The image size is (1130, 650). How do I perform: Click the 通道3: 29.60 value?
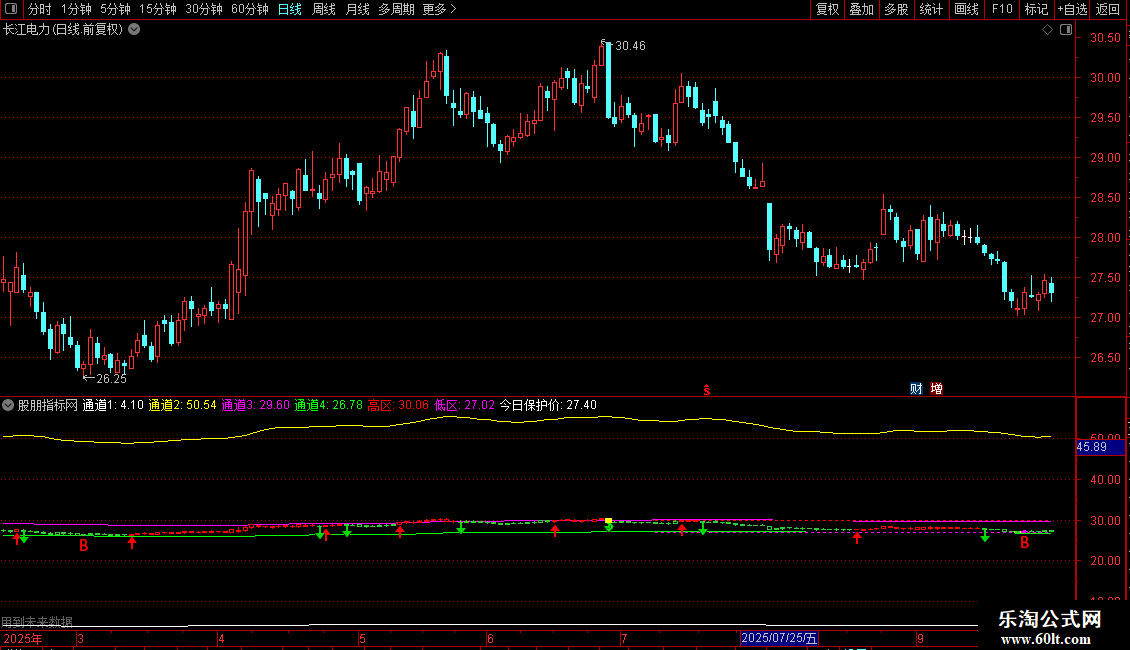click(255, 405)
